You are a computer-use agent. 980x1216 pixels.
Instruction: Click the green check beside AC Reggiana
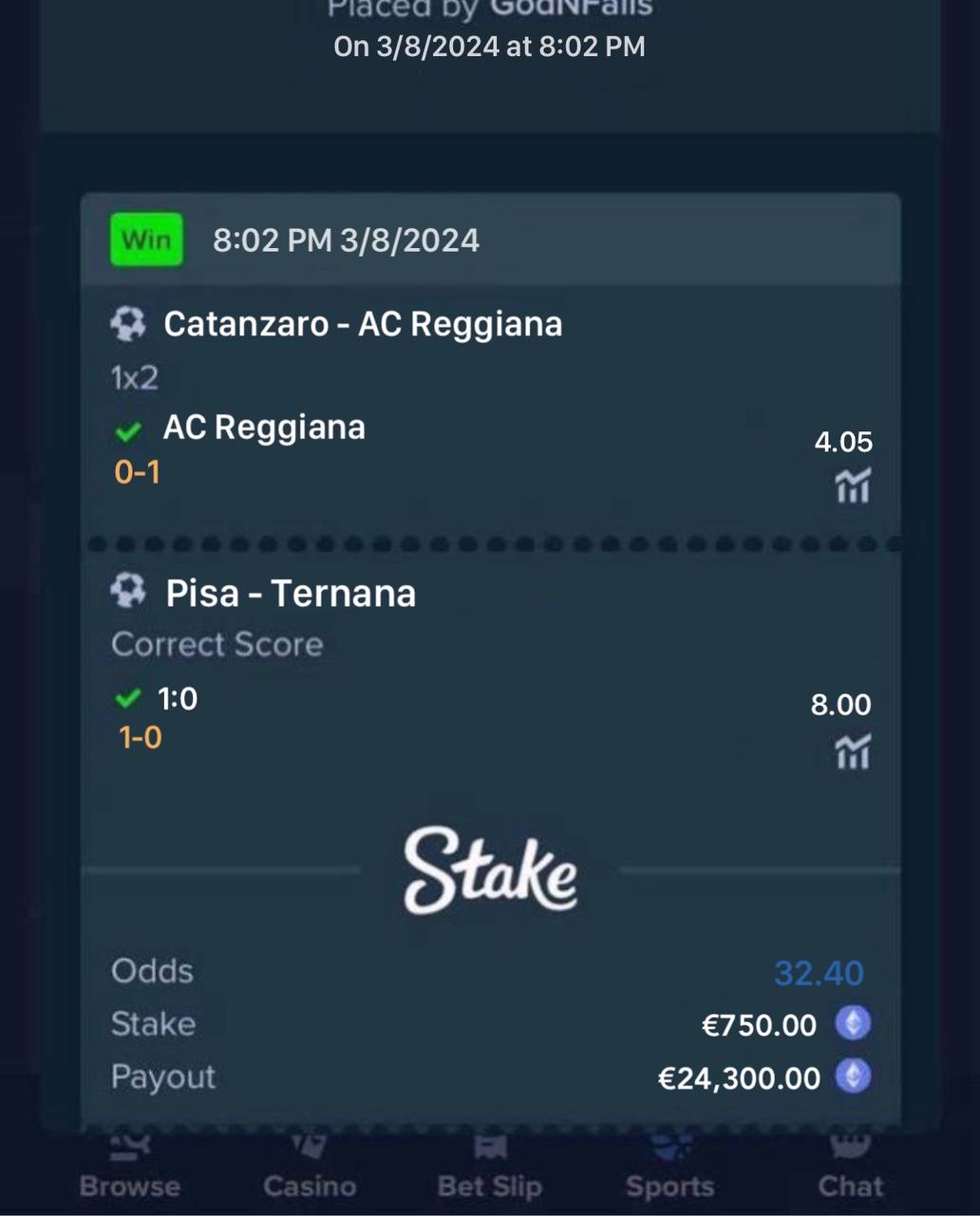click(x=127, y=431)
